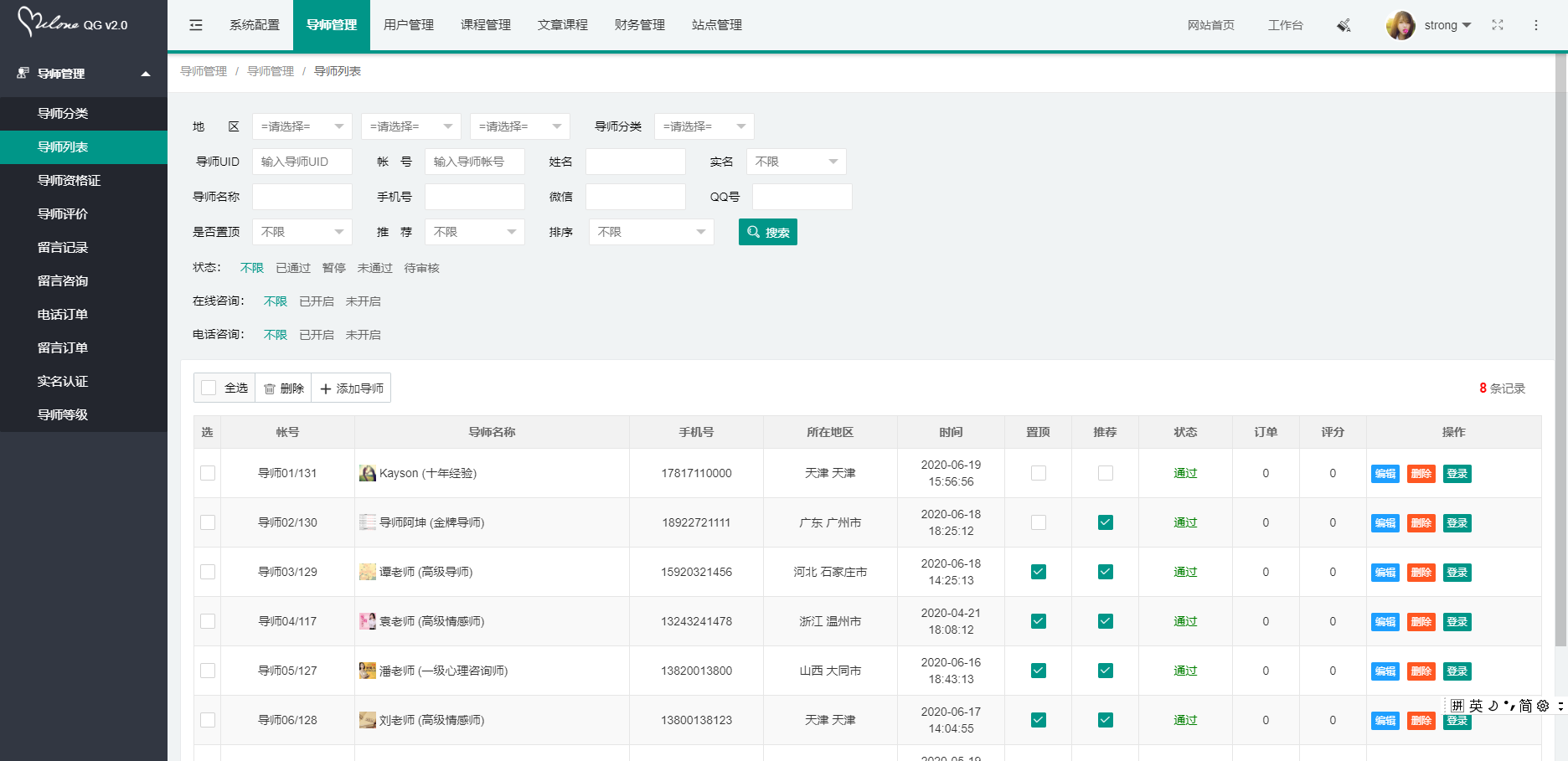
Task: Click 袁老师 mentor avatar thumbnail
Action: (367, 621)
